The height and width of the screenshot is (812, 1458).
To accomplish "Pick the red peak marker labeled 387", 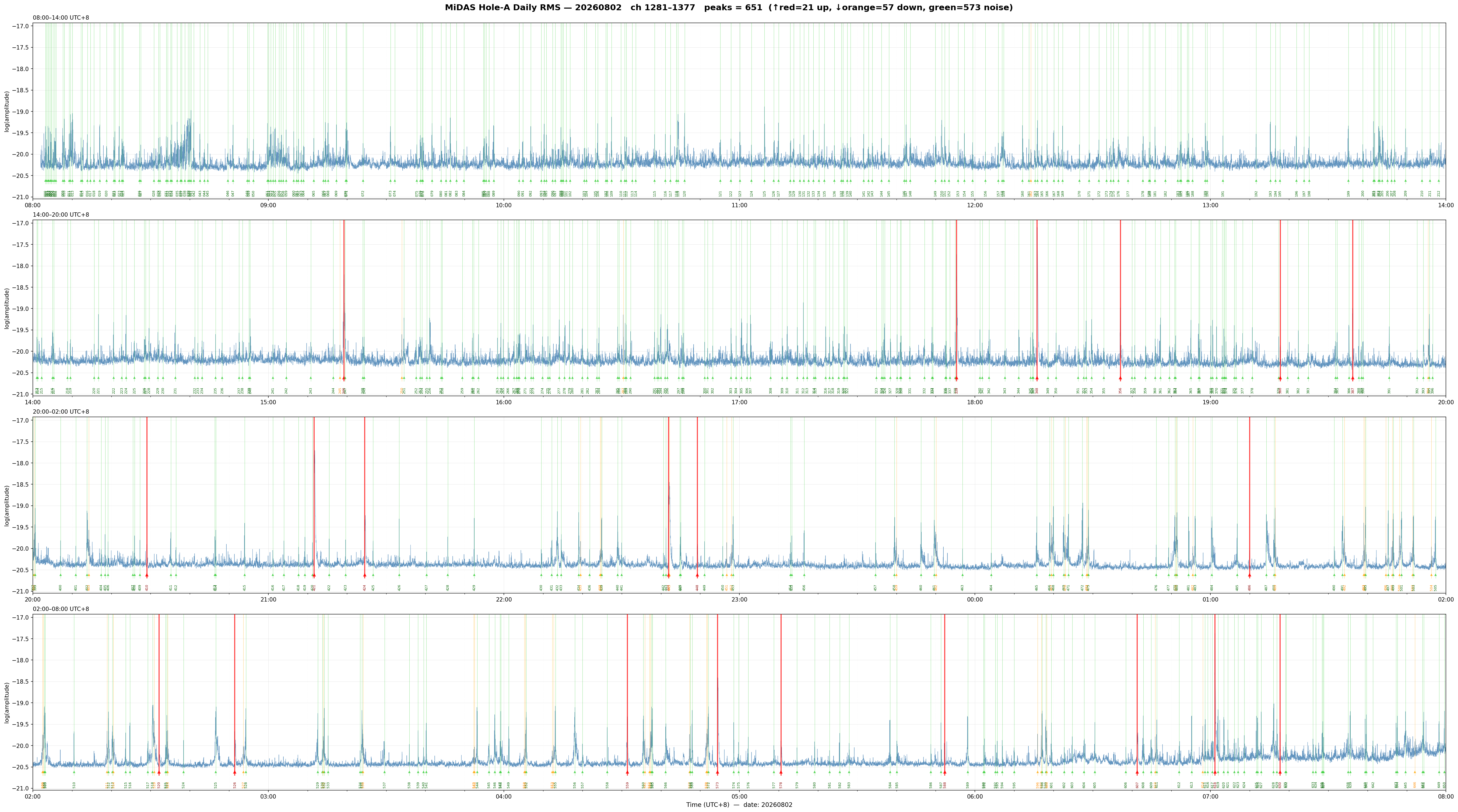I will tap(1353, 378).
